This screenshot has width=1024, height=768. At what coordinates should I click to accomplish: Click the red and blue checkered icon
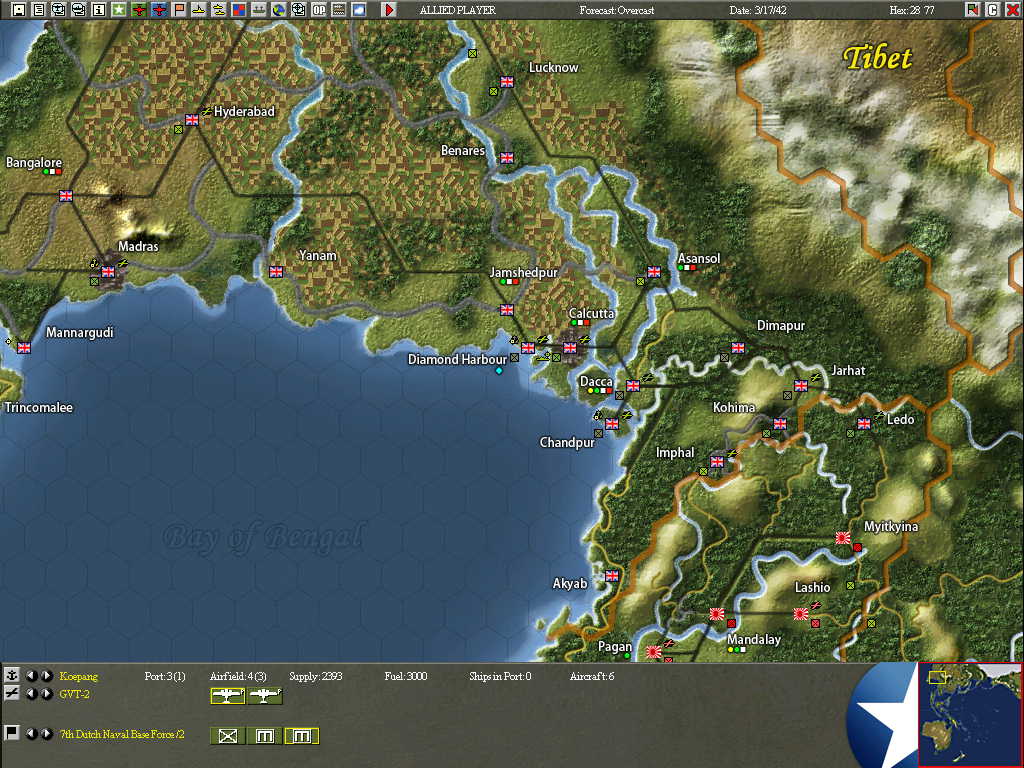[x=238, y=9]
